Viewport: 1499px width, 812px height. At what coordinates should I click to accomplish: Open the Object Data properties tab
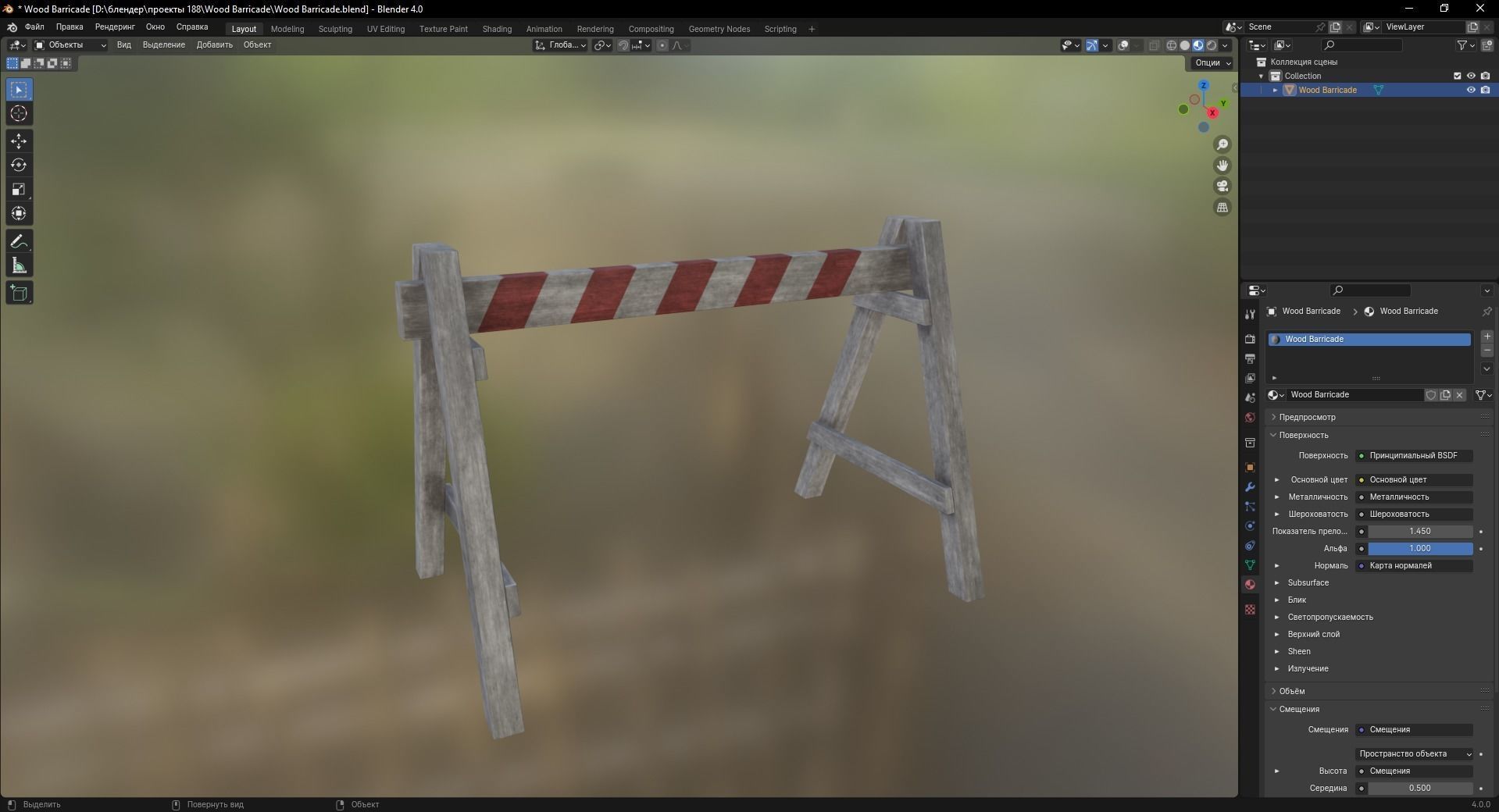1250,565
